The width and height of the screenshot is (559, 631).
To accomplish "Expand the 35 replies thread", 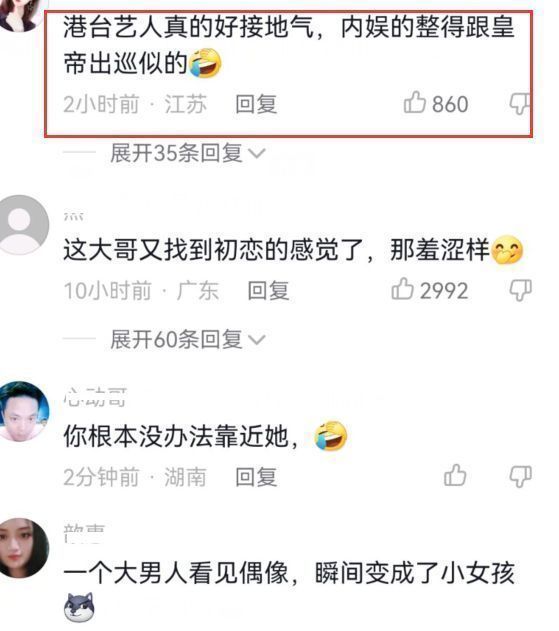I will click(188, 153).
